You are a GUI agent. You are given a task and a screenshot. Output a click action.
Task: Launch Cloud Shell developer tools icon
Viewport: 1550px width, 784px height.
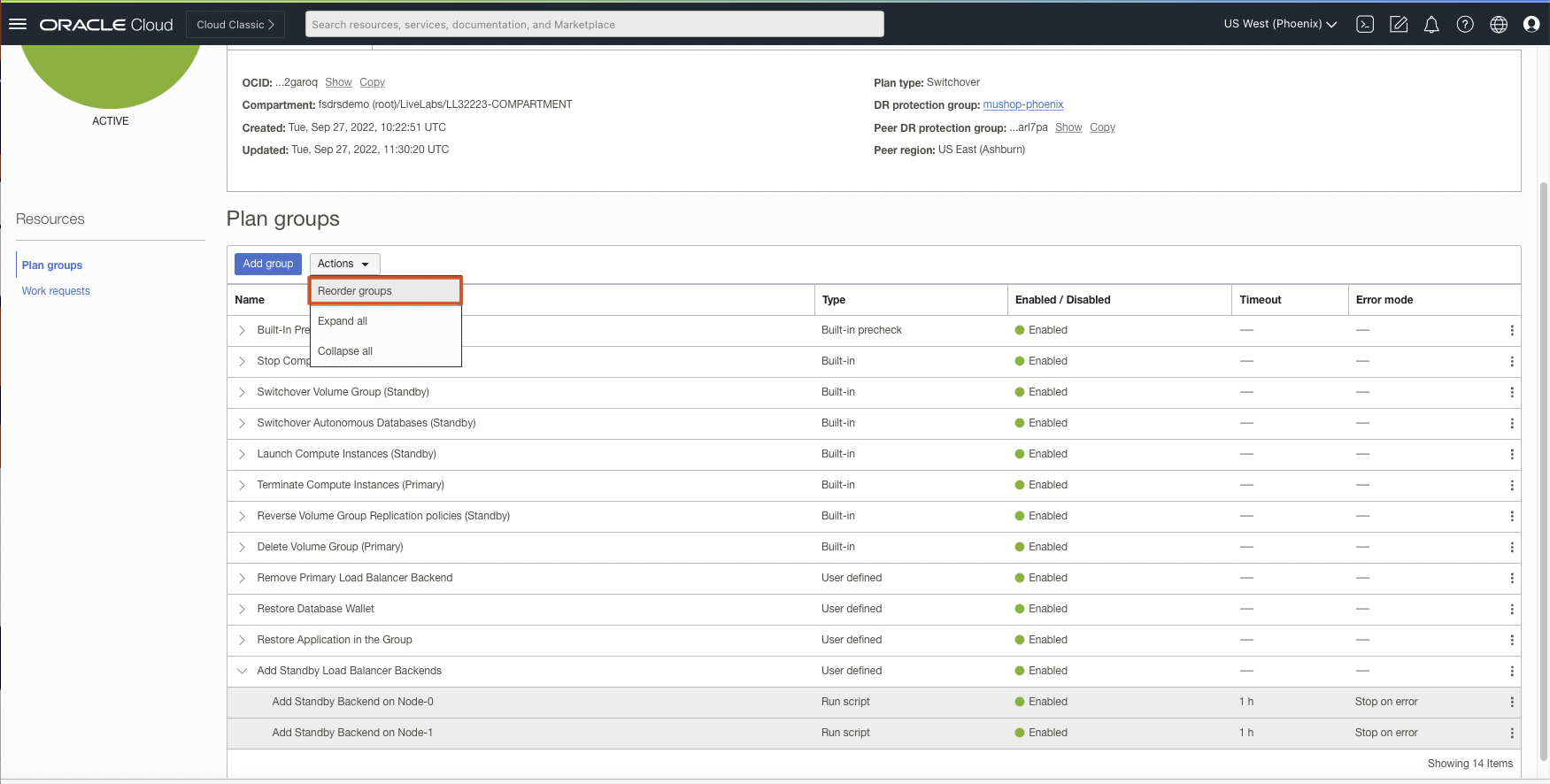coord(1365,25)
